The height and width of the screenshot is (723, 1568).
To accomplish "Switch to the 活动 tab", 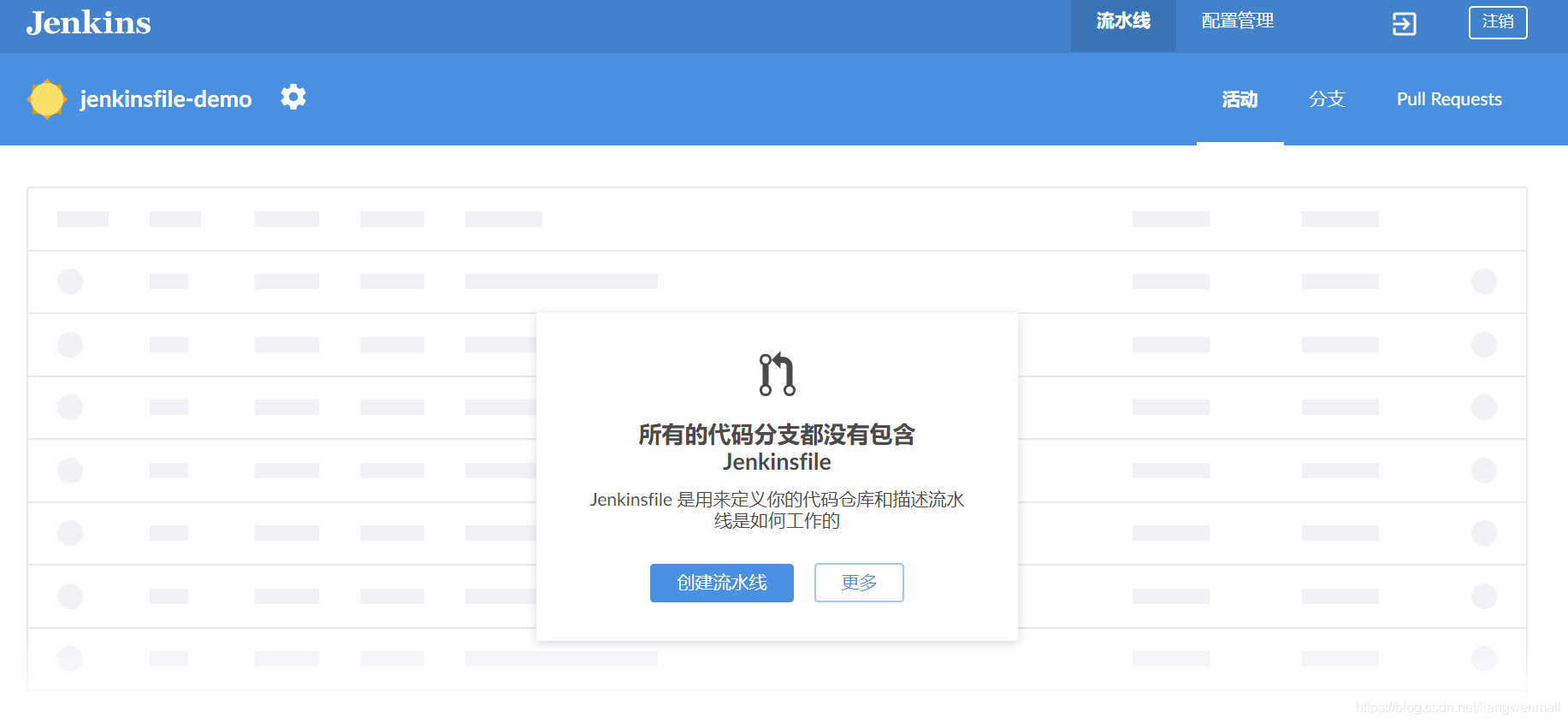I will (1240, 100).
